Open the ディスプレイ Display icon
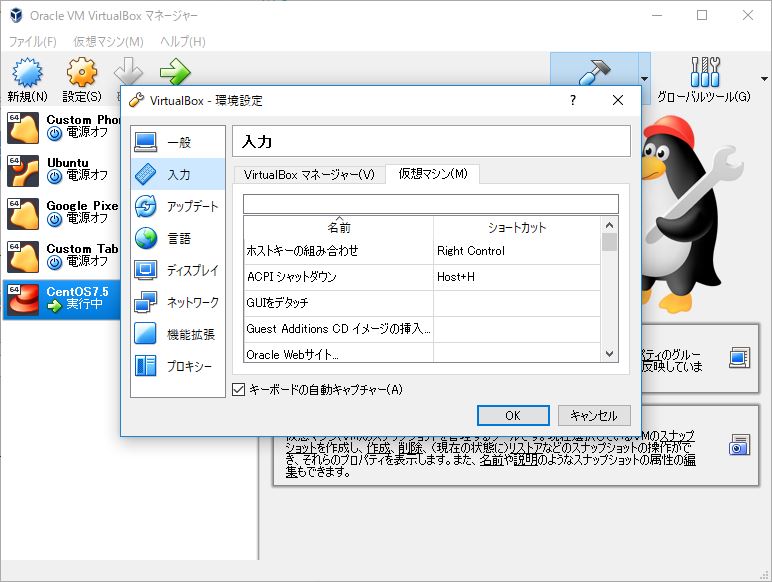This screenshot has height=582, width=772. click(146, 270)
